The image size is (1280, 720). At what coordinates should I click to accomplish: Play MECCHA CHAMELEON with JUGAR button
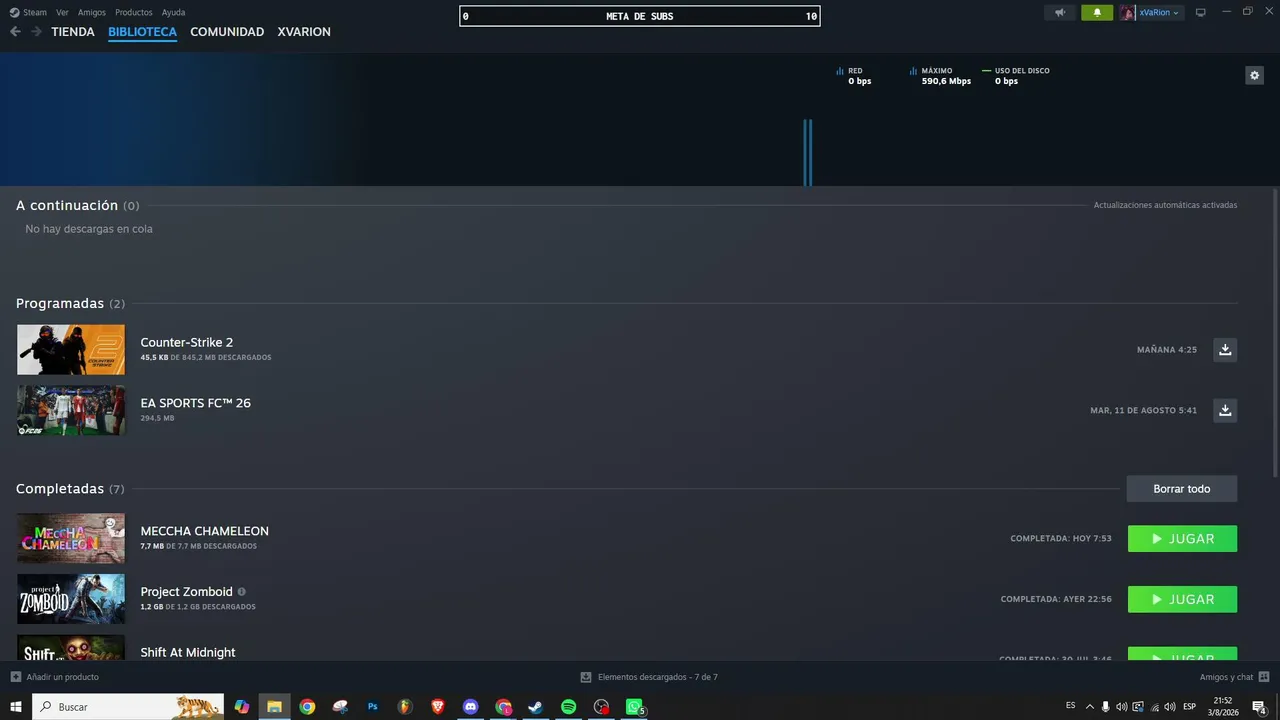coord(1182,539)
